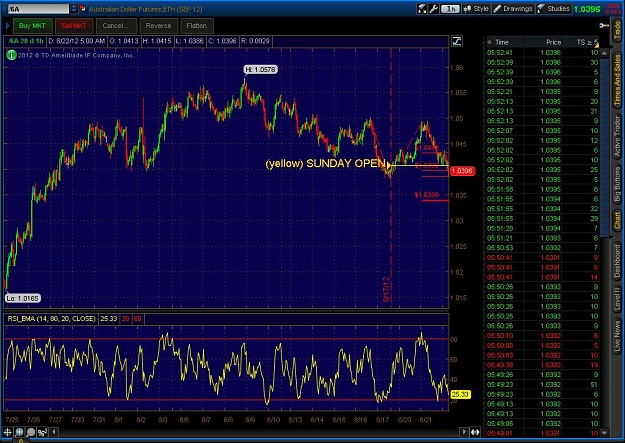Click the zoom-in magnifier icon
The height and width of the screenshot is (443, 625).
coord(19,432)
